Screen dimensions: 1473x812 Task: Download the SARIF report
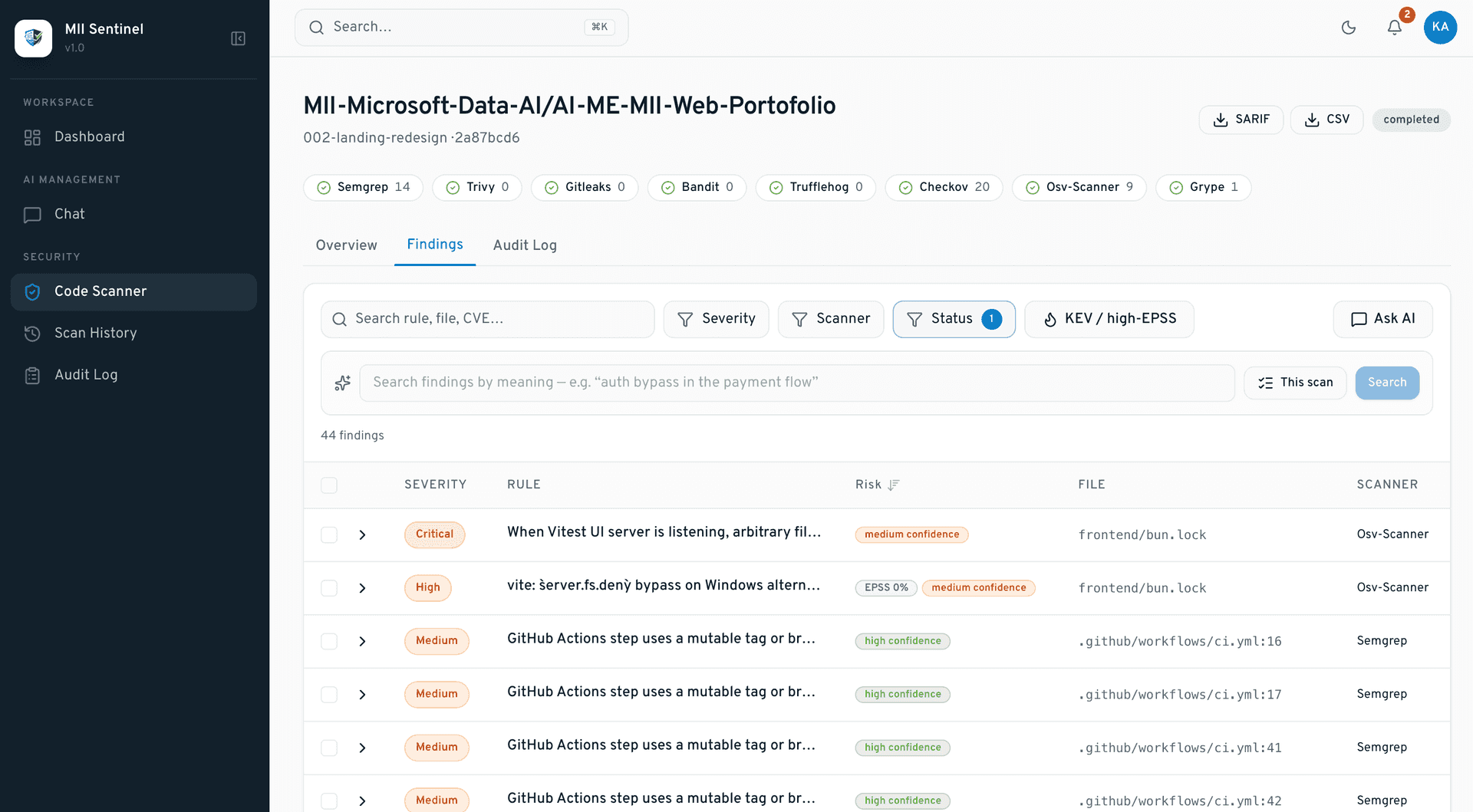[1241, 120]
